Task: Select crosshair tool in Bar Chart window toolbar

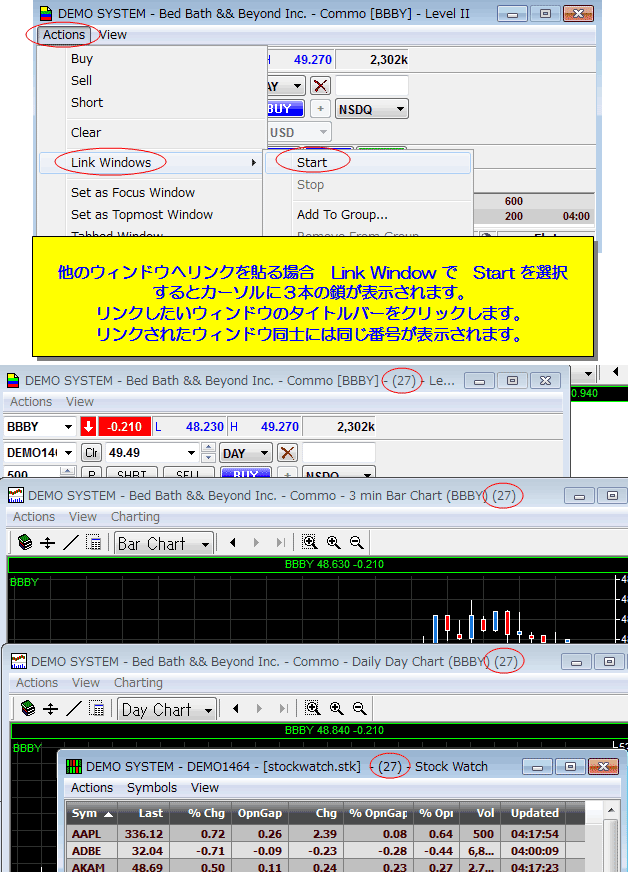Action: click(x=48, y=543)
